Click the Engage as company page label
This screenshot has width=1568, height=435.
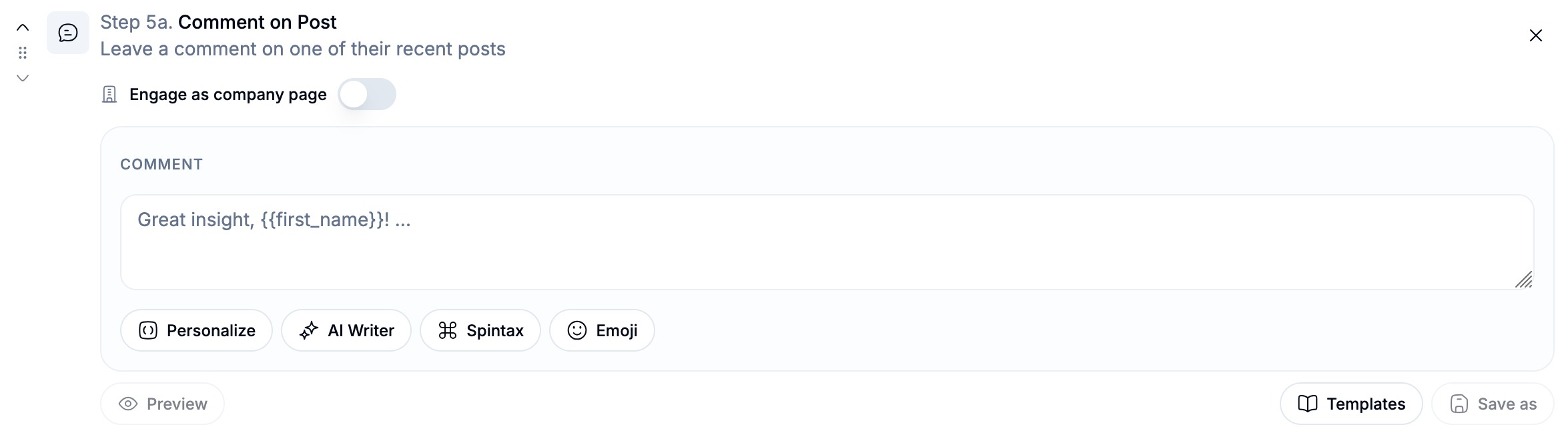point(228,95)
